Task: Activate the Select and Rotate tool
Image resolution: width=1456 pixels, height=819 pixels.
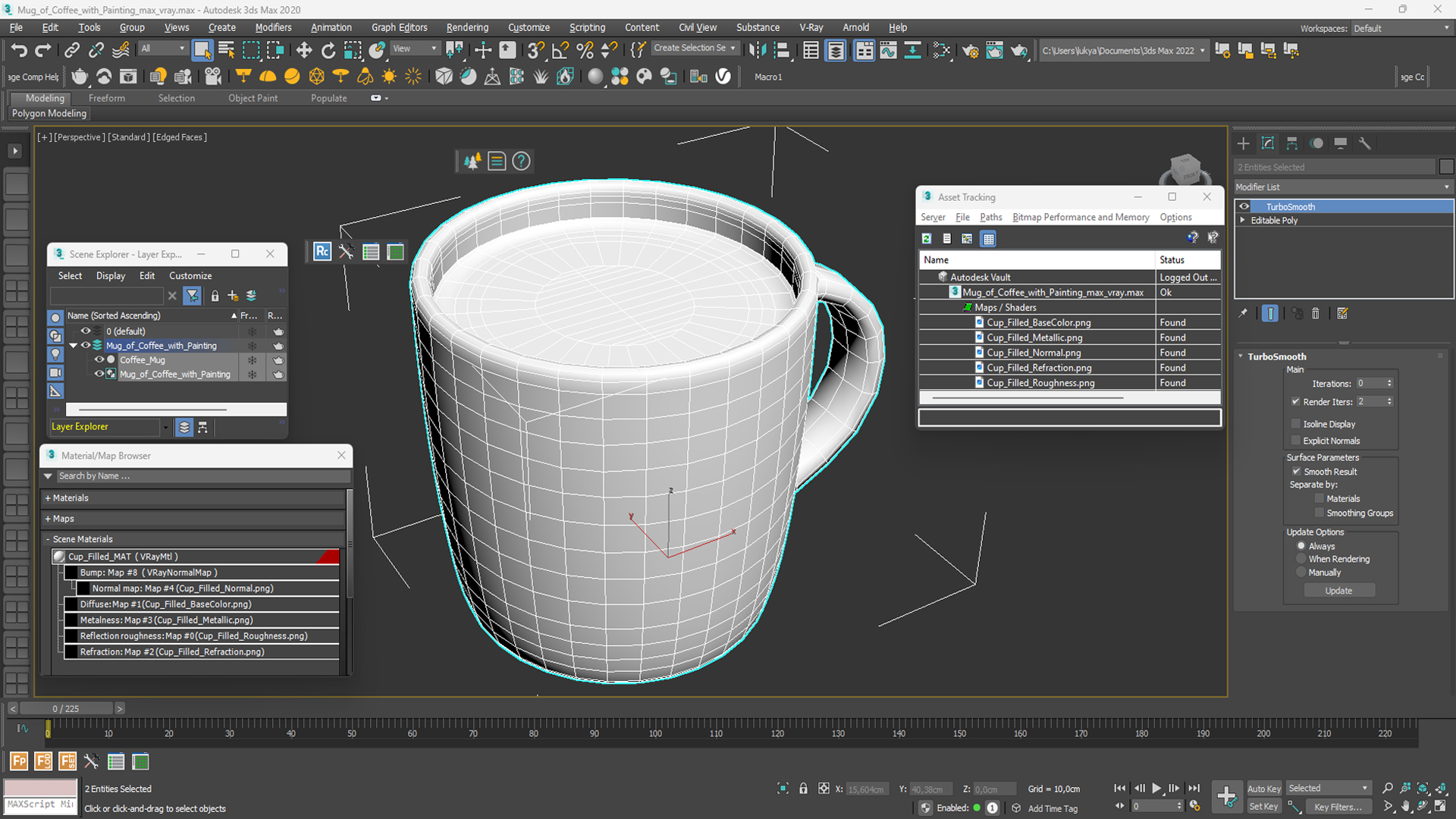Action: (x=328, y=50)
